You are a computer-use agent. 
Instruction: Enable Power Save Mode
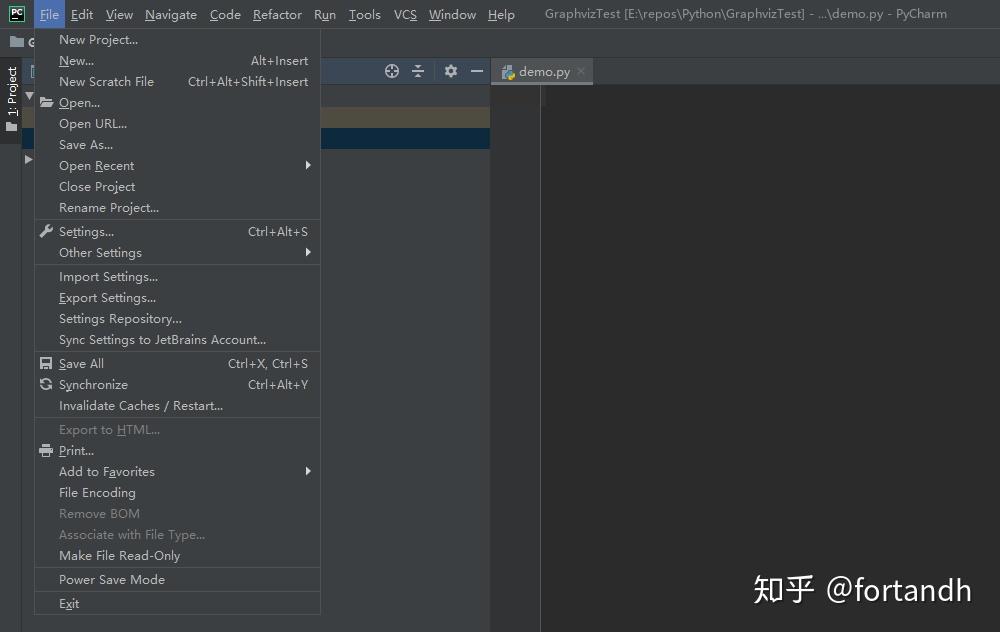coord(112,579)
